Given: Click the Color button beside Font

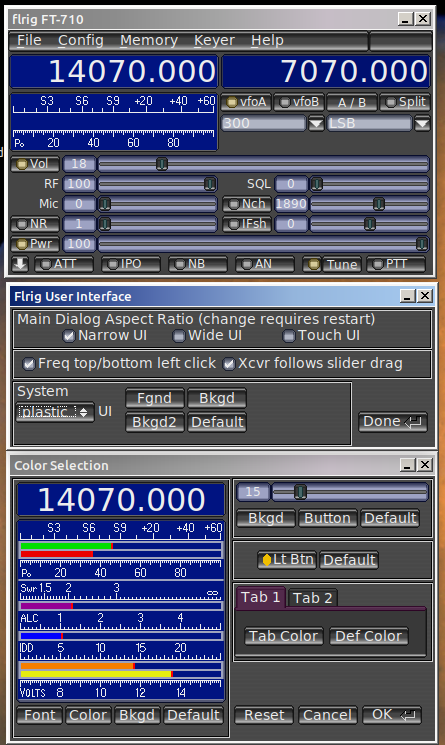Looking at the screenshot, I should click(88, 715).
